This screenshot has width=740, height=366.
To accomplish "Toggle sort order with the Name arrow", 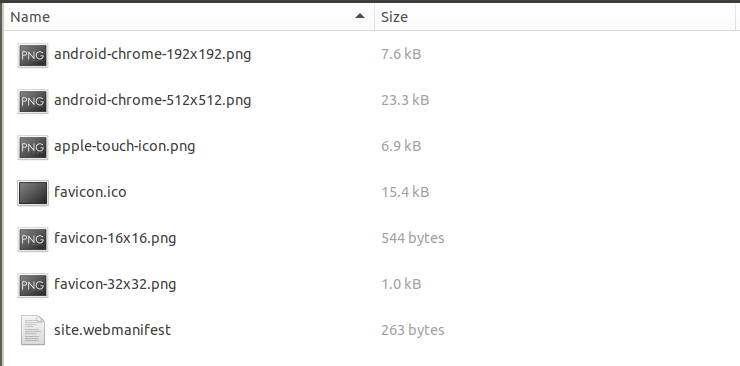I will coord(360,16).
